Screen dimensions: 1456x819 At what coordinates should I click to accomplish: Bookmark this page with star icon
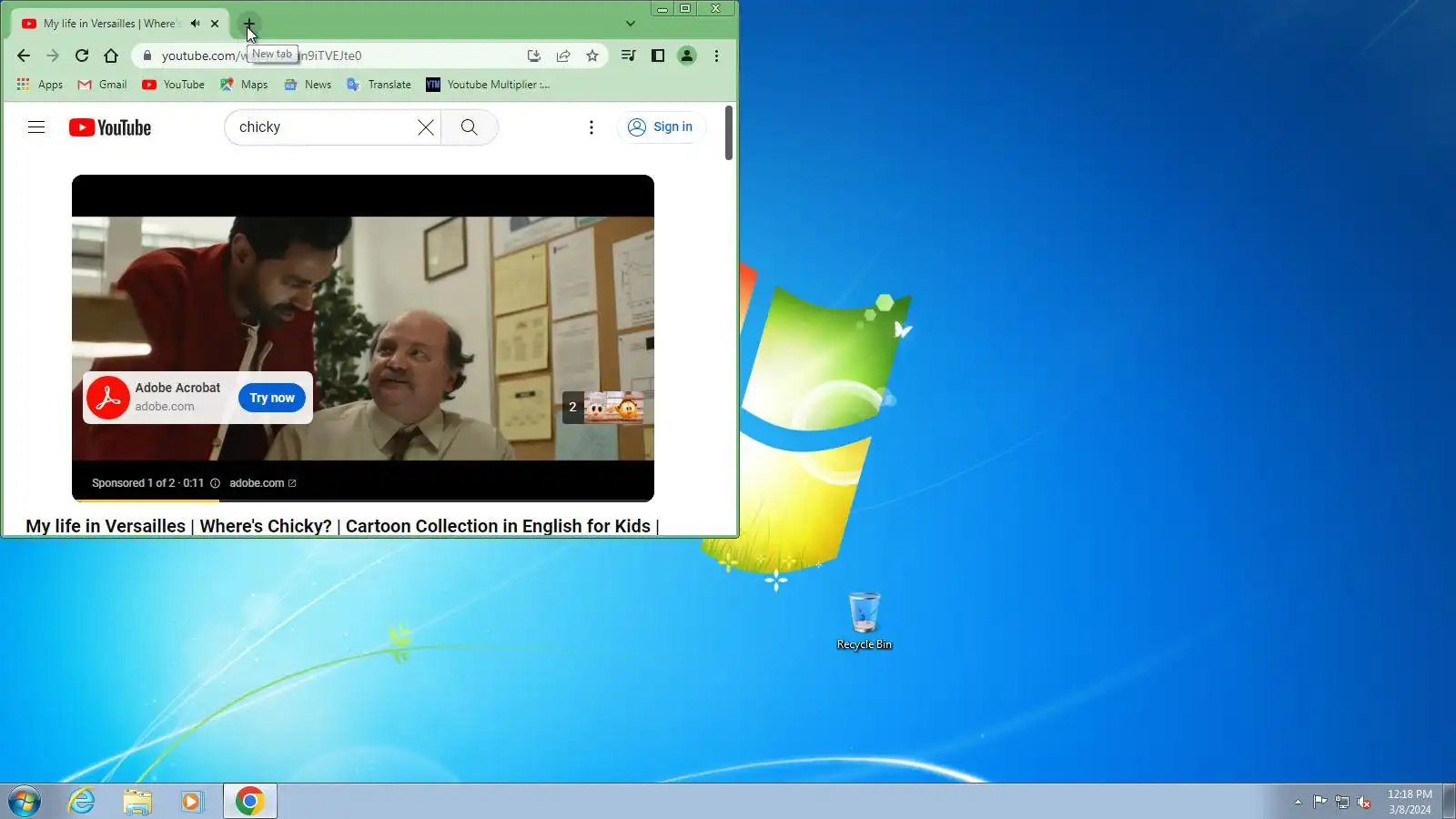tap(592, 56)
